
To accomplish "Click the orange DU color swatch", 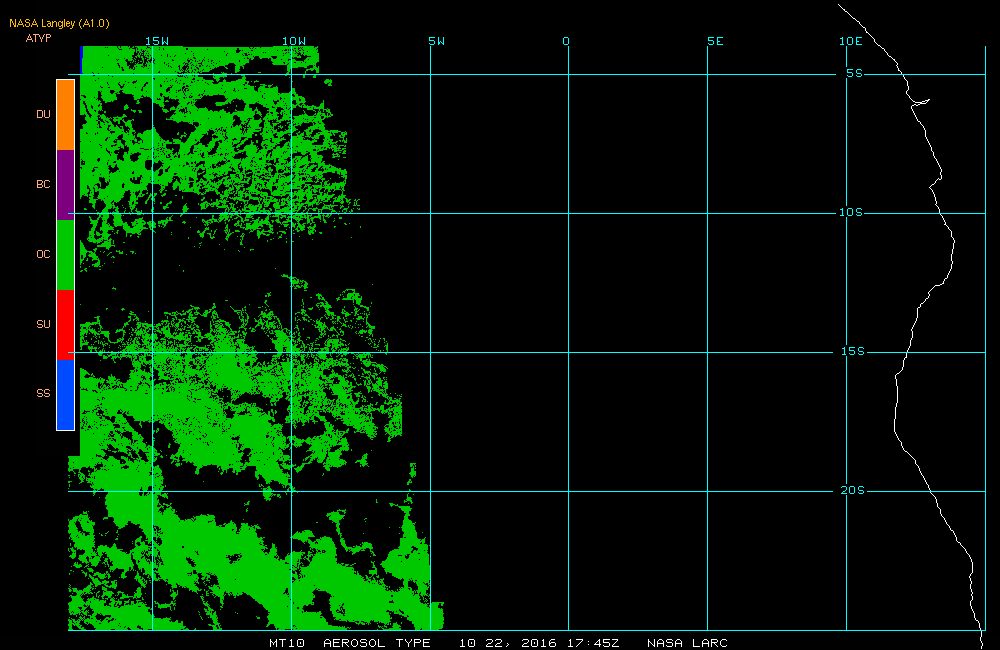I will [66, 115].
